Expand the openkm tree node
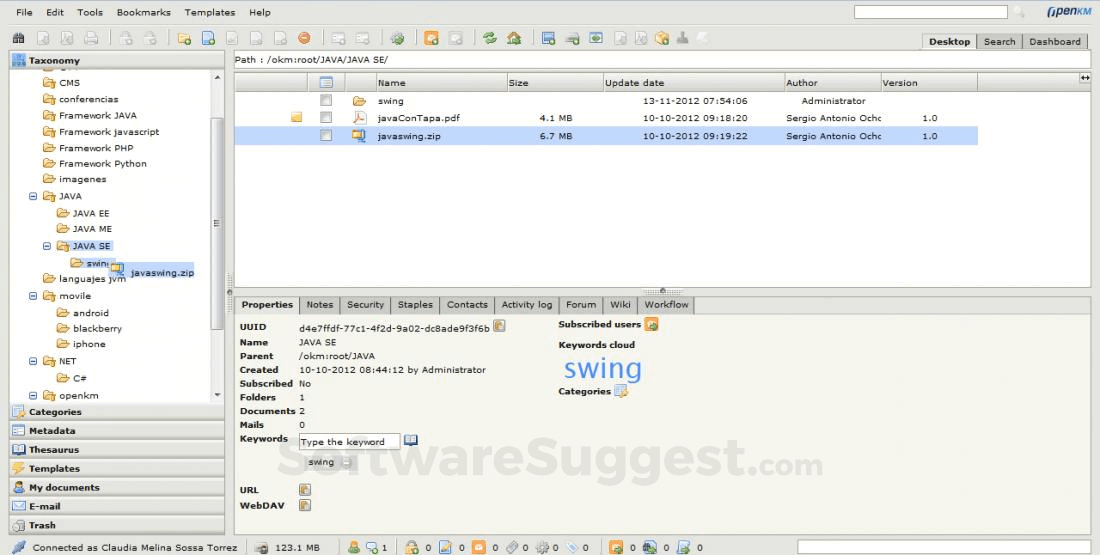1100x555 pixels. coord(33,396)
